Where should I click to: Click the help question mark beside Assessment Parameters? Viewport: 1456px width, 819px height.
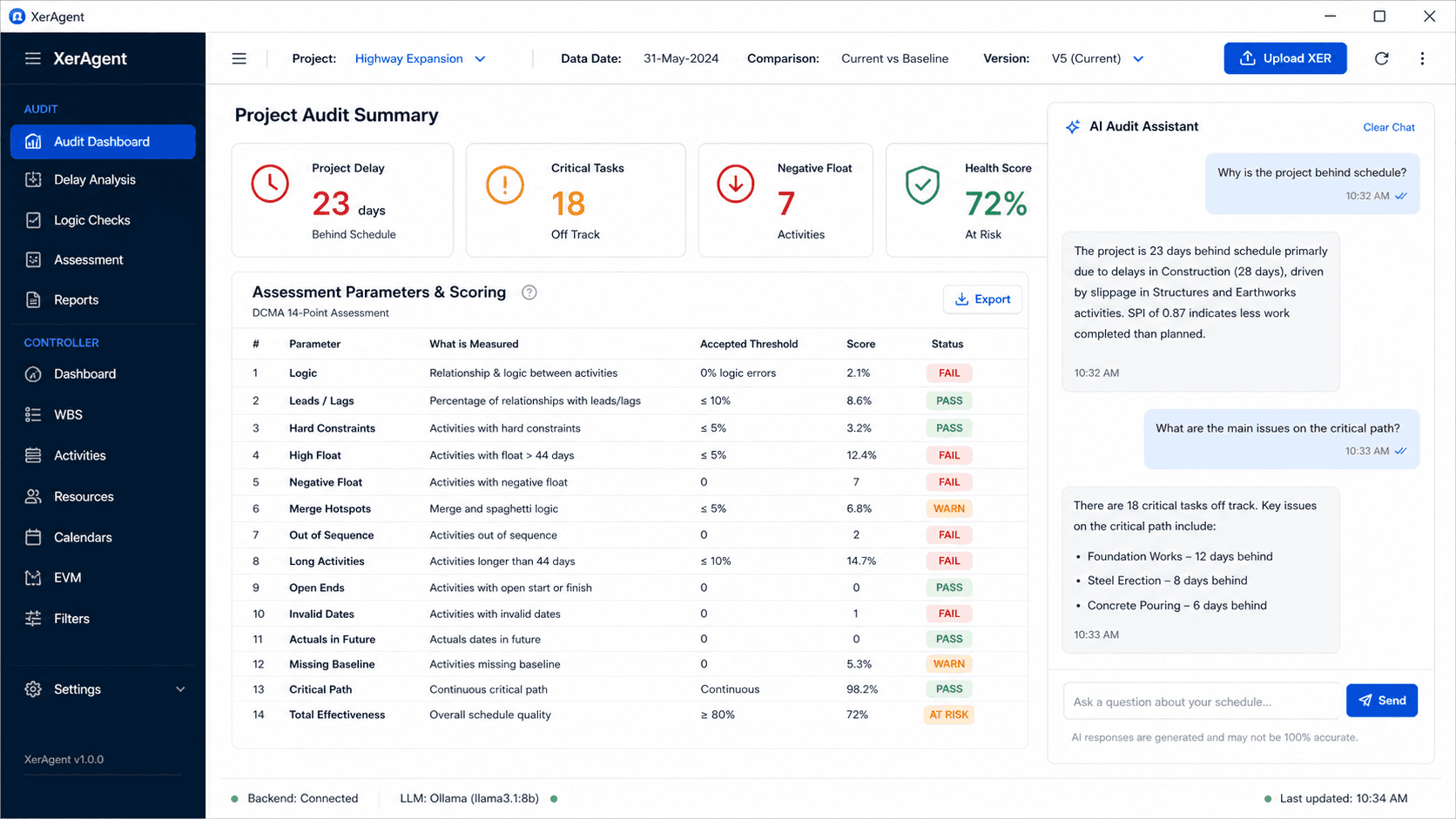[529, 292]
